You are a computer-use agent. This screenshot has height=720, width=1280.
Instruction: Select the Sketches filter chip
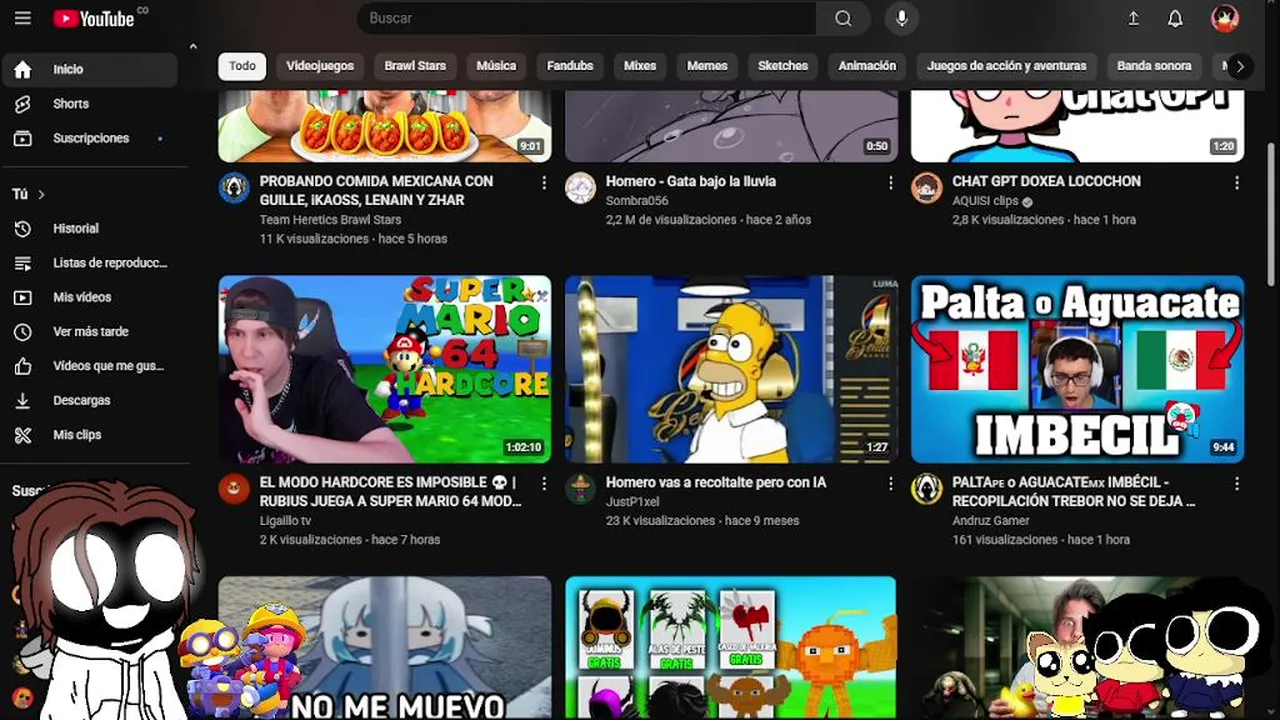[783, 66]
